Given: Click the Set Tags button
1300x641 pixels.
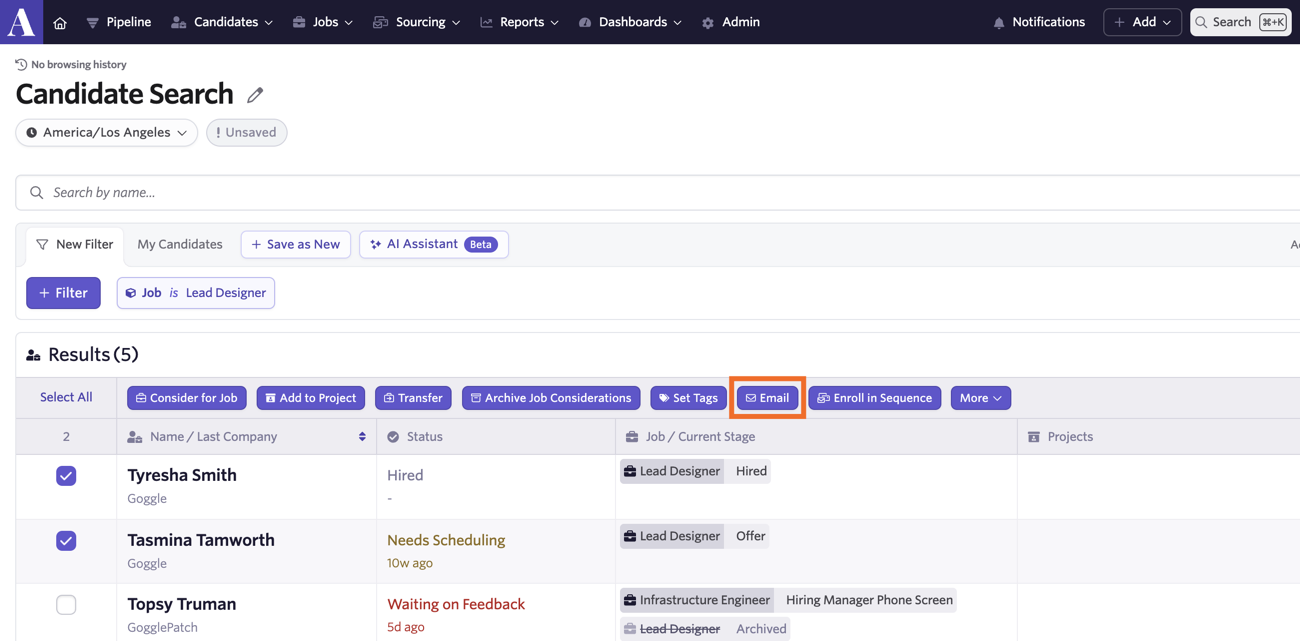Looking at the screenshot, I should [689, 398].
